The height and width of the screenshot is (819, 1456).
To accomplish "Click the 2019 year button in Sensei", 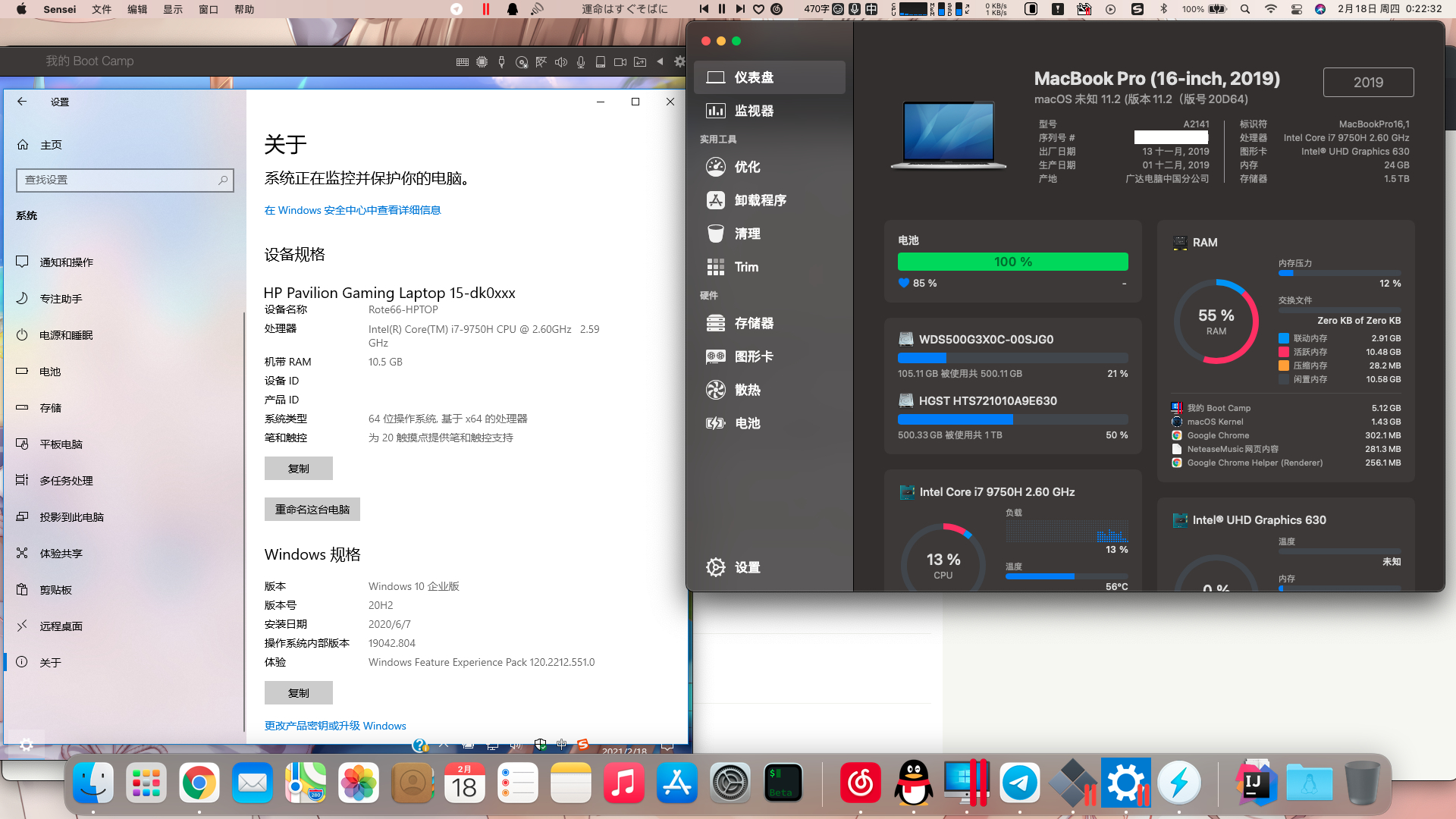I will [x=1368, y=82].
